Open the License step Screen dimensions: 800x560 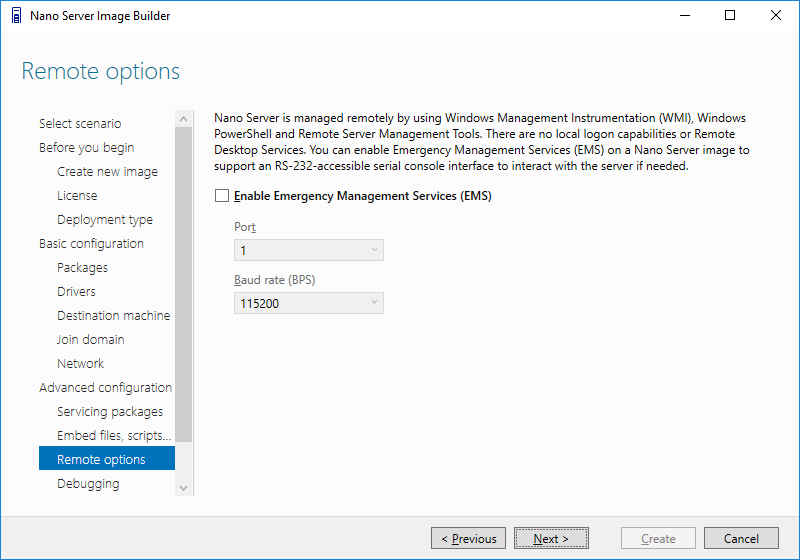click(77, 196)
